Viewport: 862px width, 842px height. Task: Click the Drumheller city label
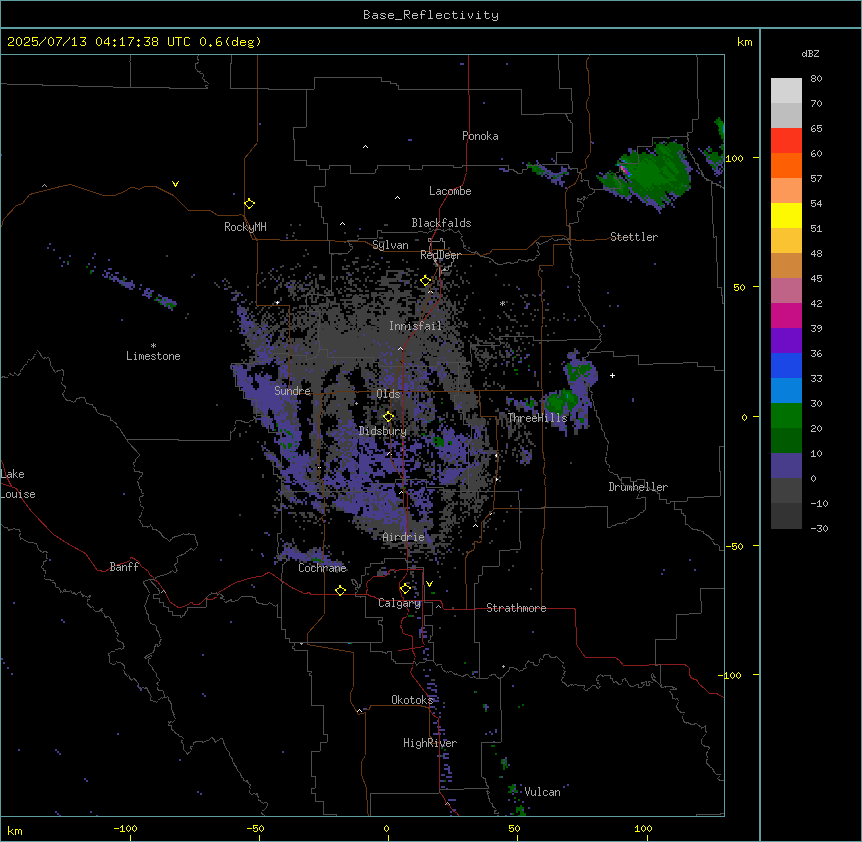point(638,487)
